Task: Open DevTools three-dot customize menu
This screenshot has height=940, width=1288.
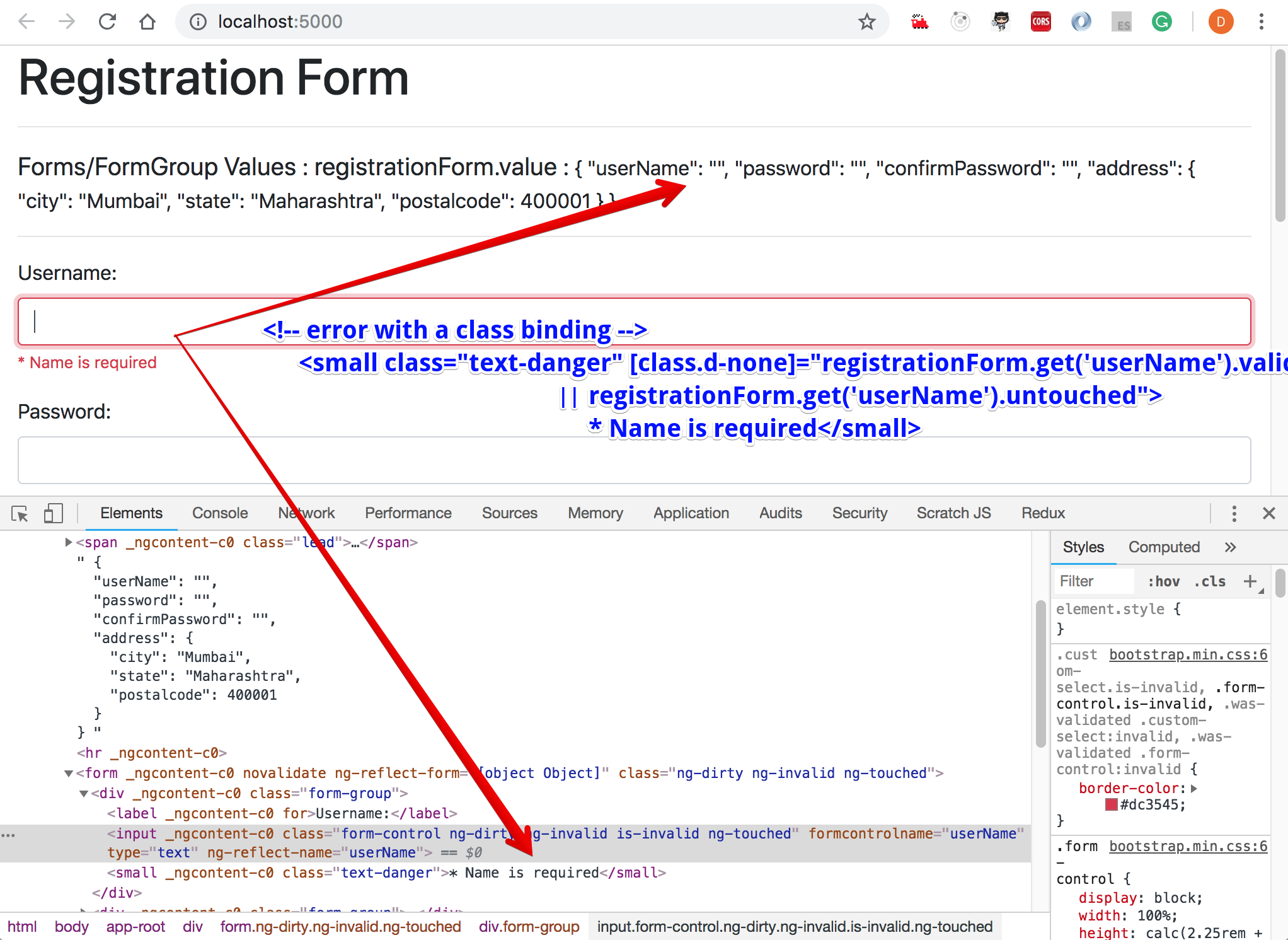Action: (1234, 514)
